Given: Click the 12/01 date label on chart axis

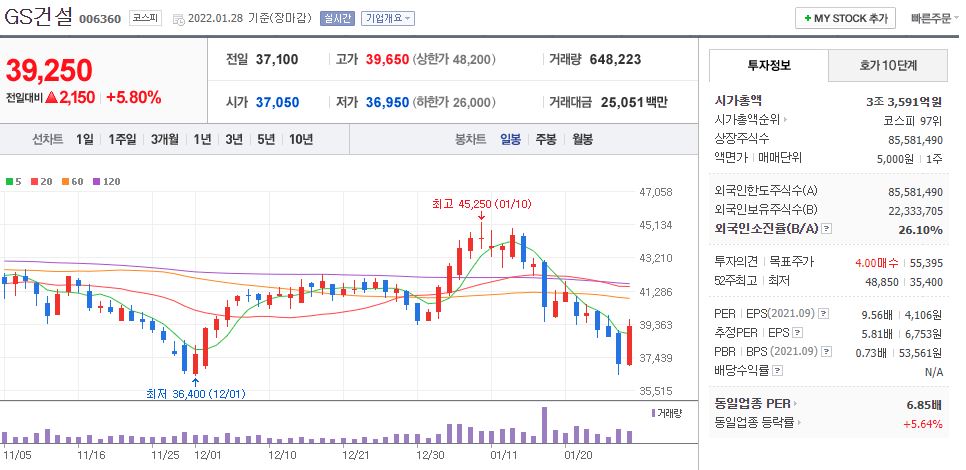Looking at the screenshot, I should (208, 455).
